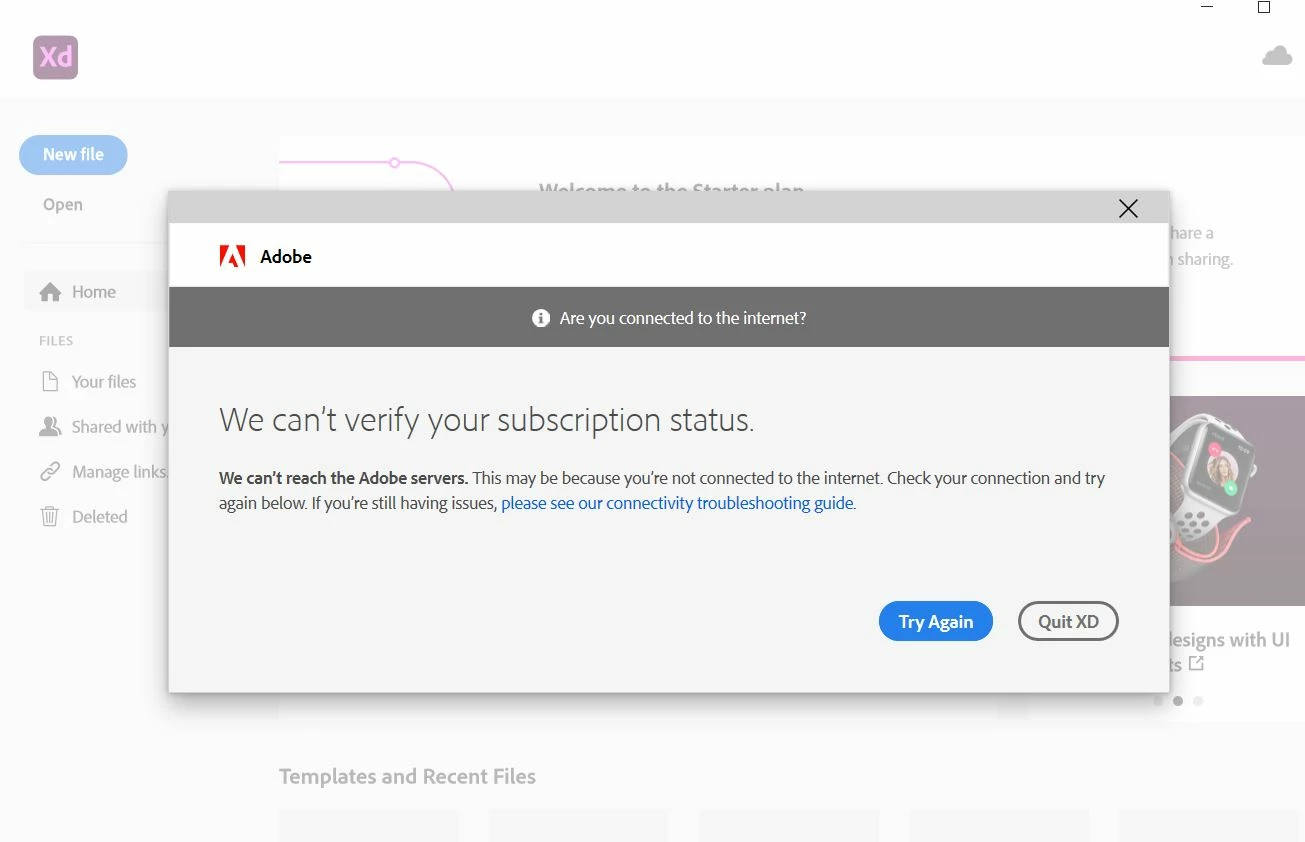Select Your files in the sidebar
This screenshot has height=842, width=1305.
click(104, 382)
